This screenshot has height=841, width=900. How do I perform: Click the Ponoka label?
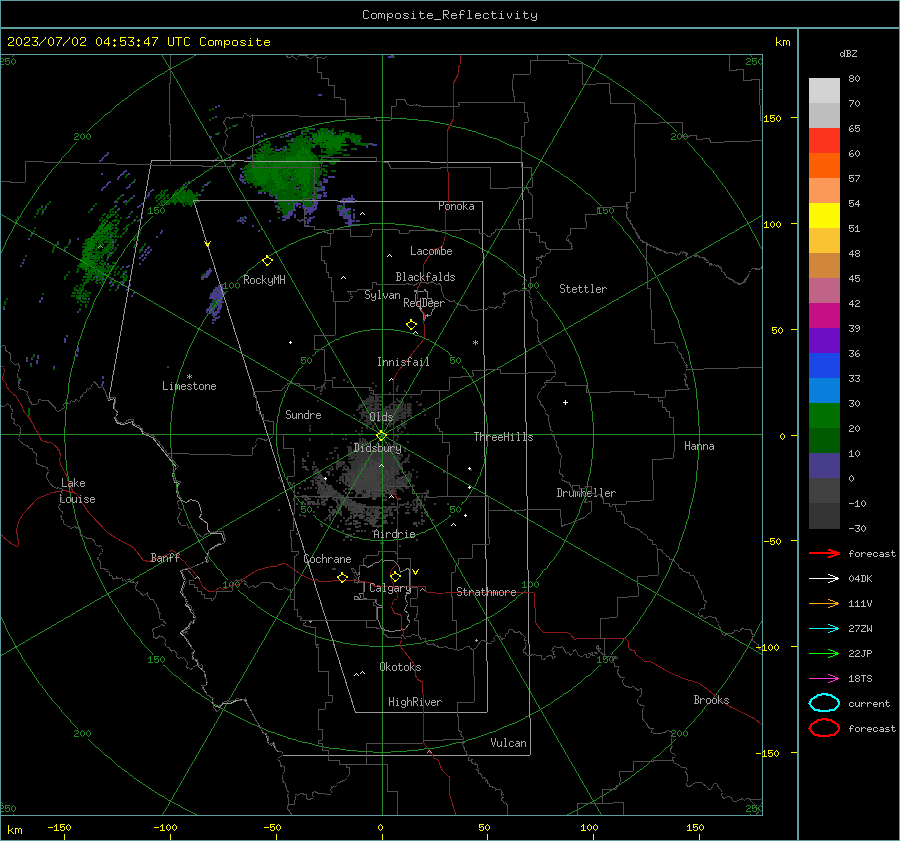click(456, 206)
